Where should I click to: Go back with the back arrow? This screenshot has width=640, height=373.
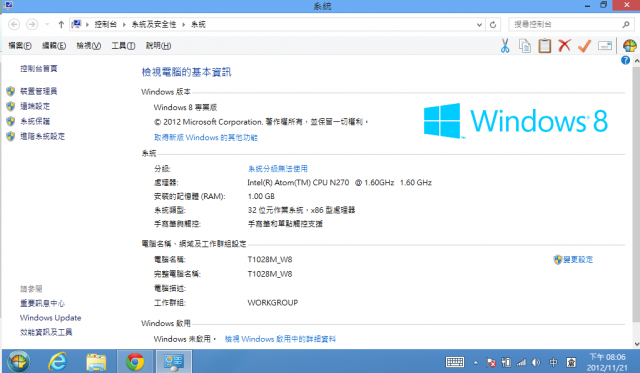(14, 24)
